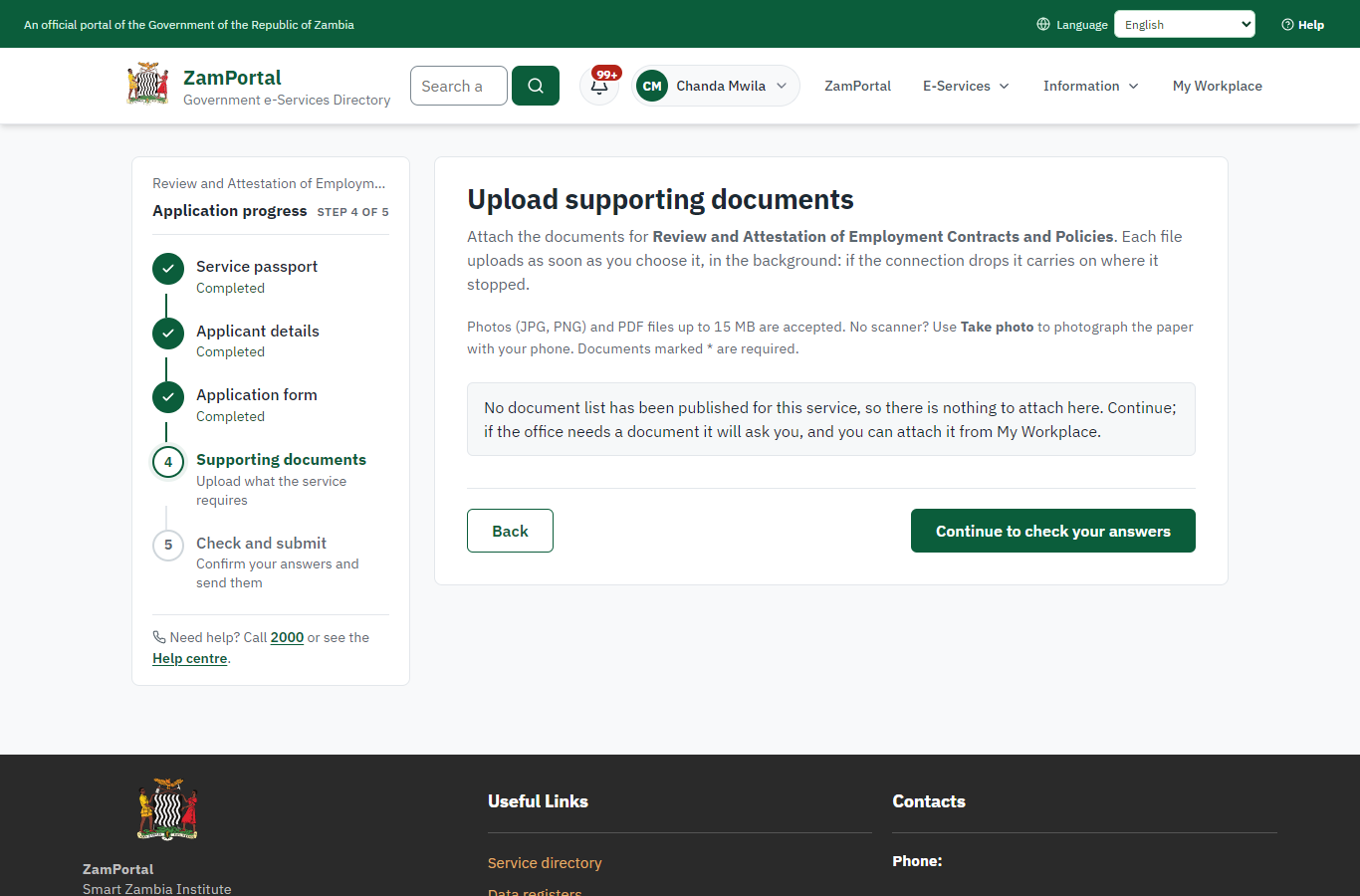
Task: Click the step 5 circle indicator
Action: 168,545
